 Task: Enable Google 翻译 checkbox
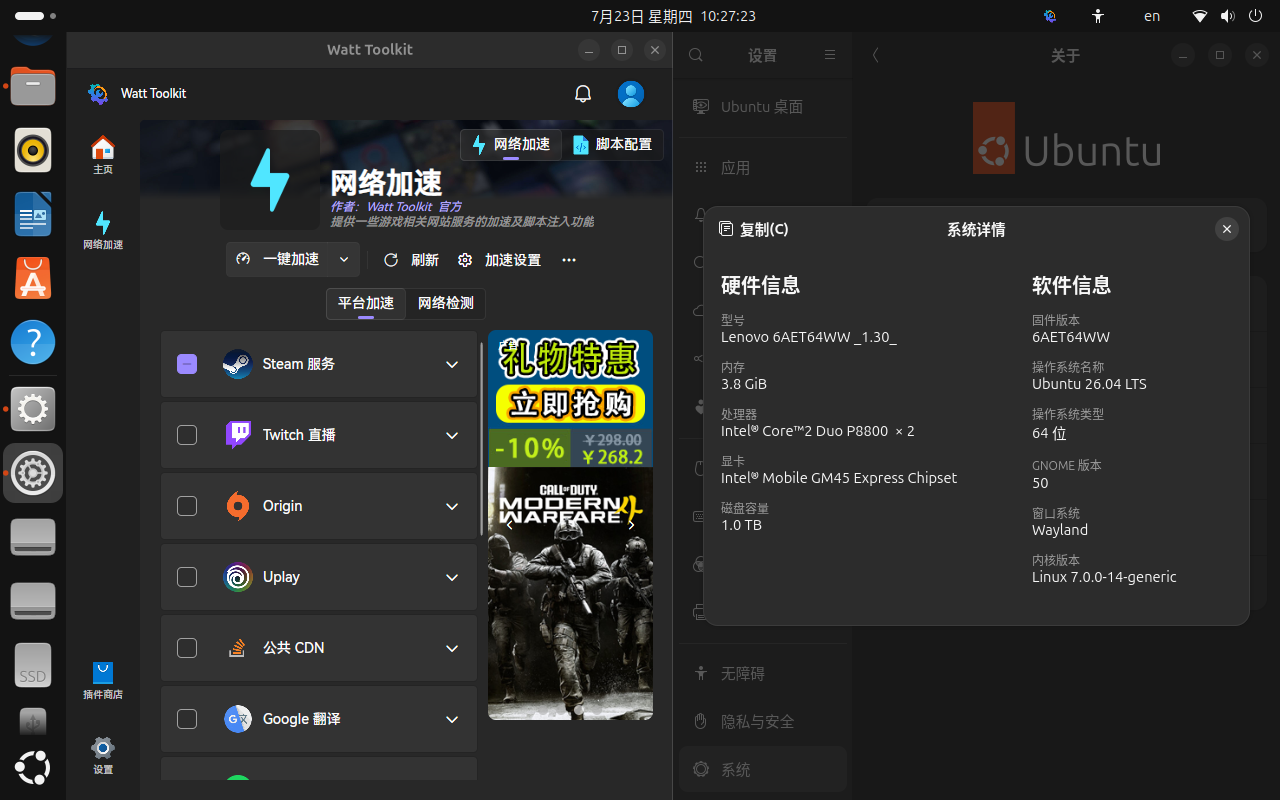click(187, 719)
